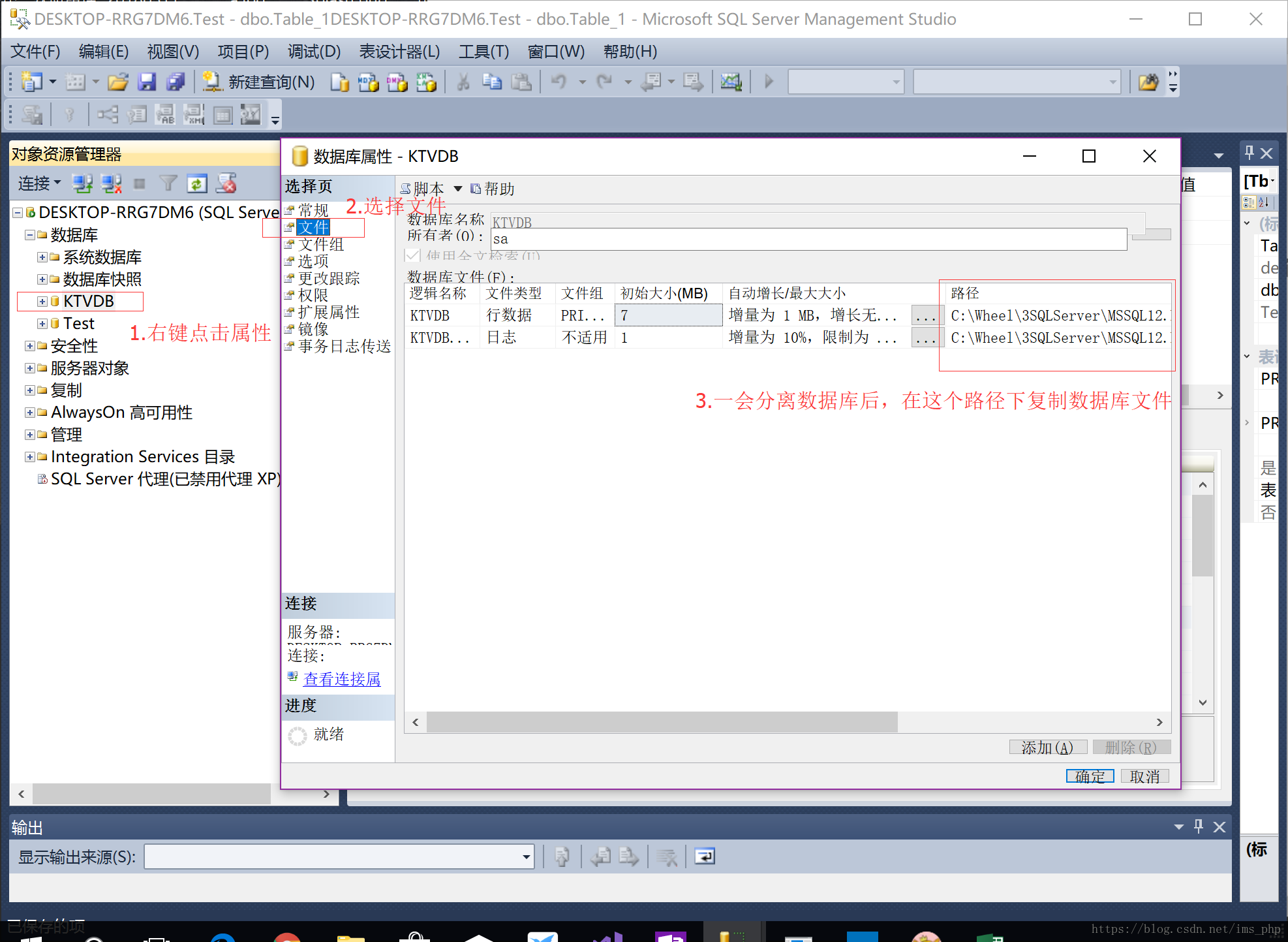Expand the 安全性 (Security) tree node
The width and height of the screenshot is (1288, 942).
point(30,346)
